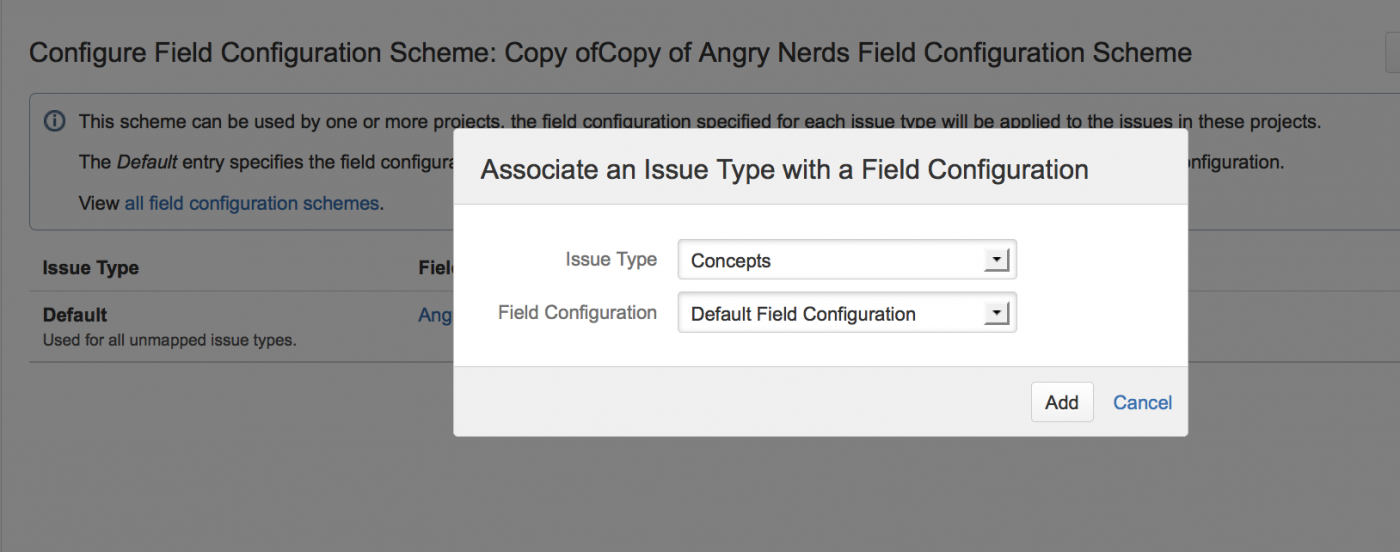
Task: Click the partially hidden Fiel… column header
Action: click(x=436, y=268)
